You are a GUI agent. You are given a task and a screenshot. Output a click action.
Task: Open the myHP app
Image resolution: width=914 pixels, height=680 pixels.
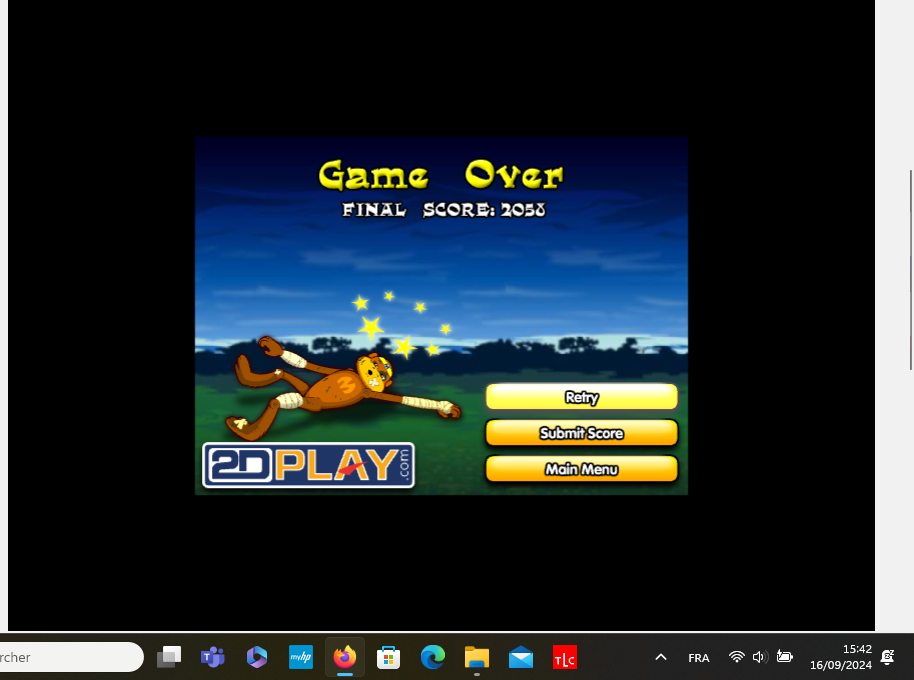coord(300,657)
